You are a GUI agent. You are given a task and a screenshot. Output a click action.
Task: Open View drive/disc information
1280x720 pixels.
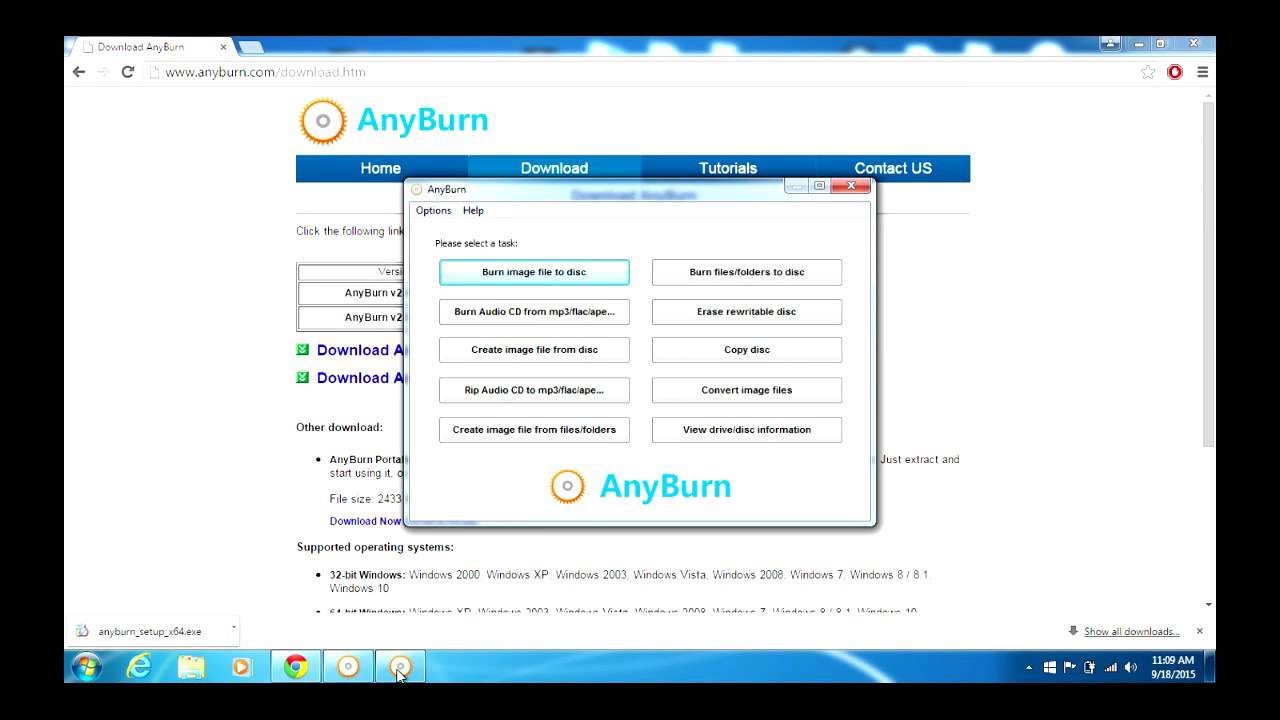coord(747,430)
